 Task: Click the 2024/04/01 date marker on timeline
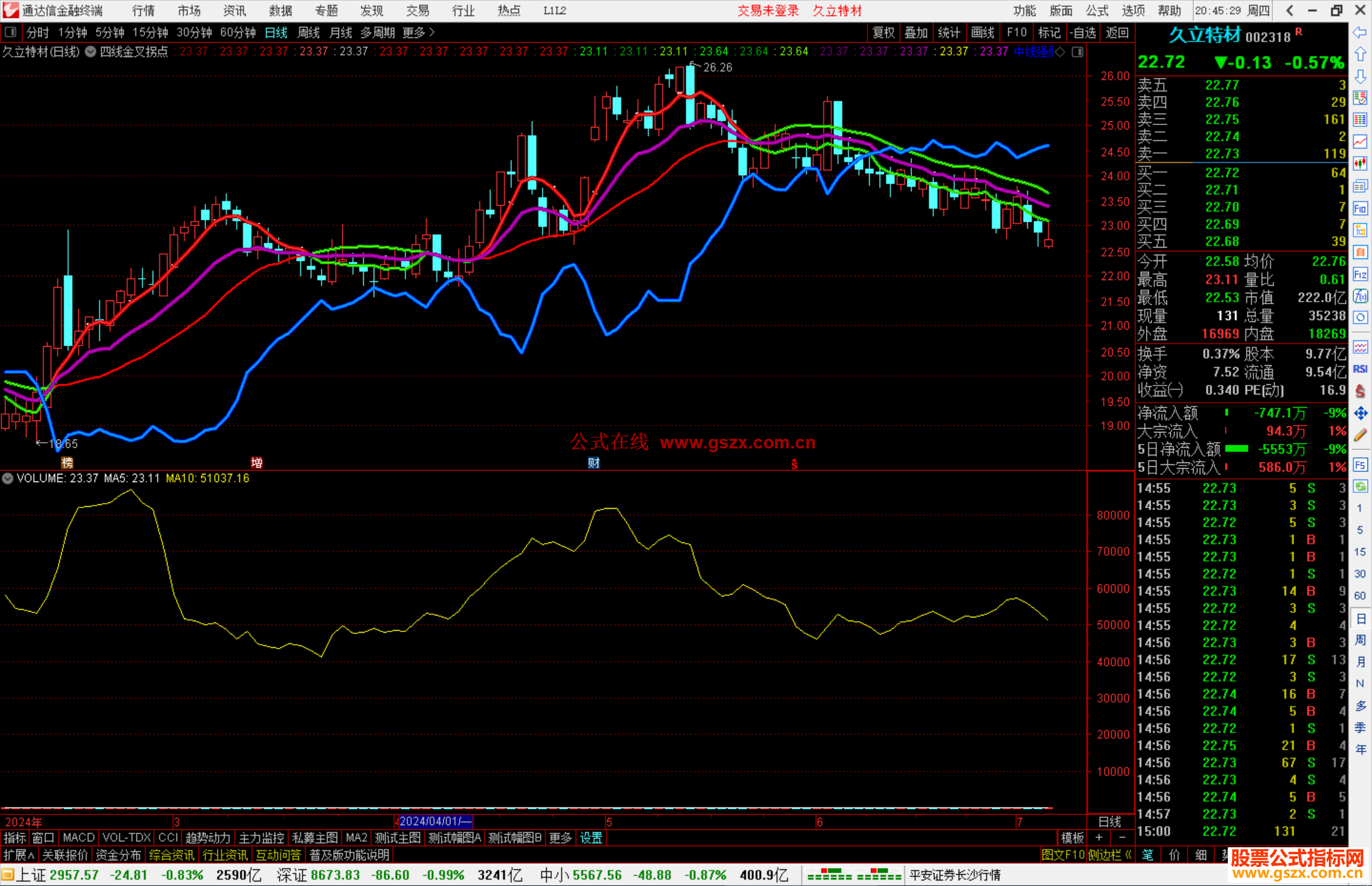435,821
